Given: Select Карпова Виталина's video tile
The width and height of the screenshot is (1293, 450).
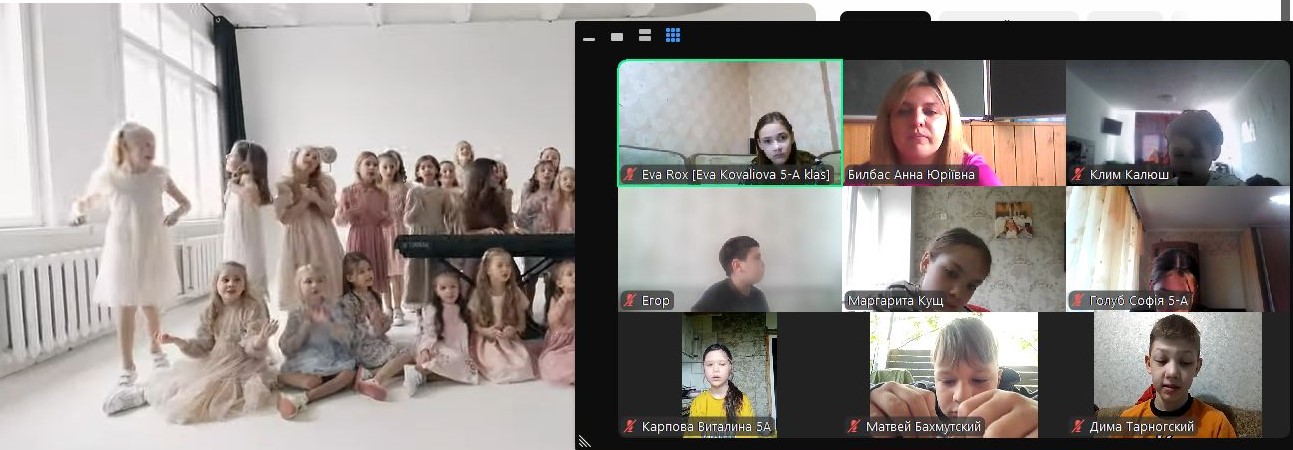Looking at the screenshot, I should coord(730,375).
